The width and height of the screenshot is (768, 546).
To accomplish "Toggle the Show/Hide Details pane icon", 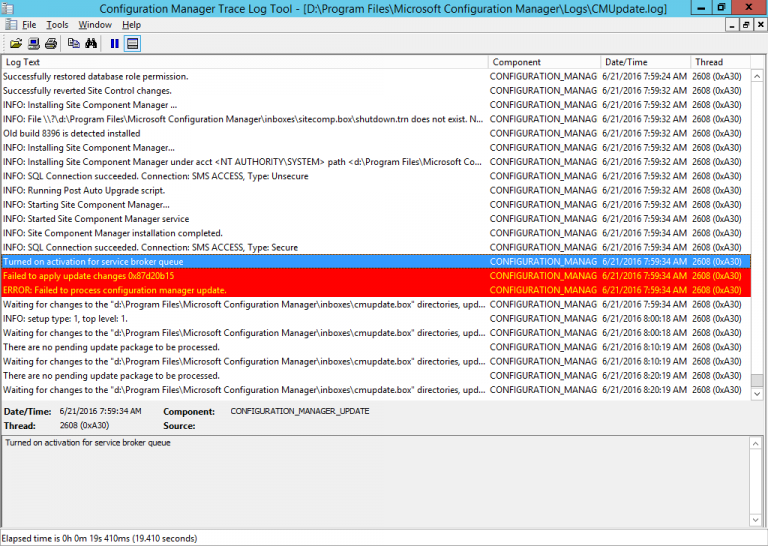I will [x=132, y=43].
